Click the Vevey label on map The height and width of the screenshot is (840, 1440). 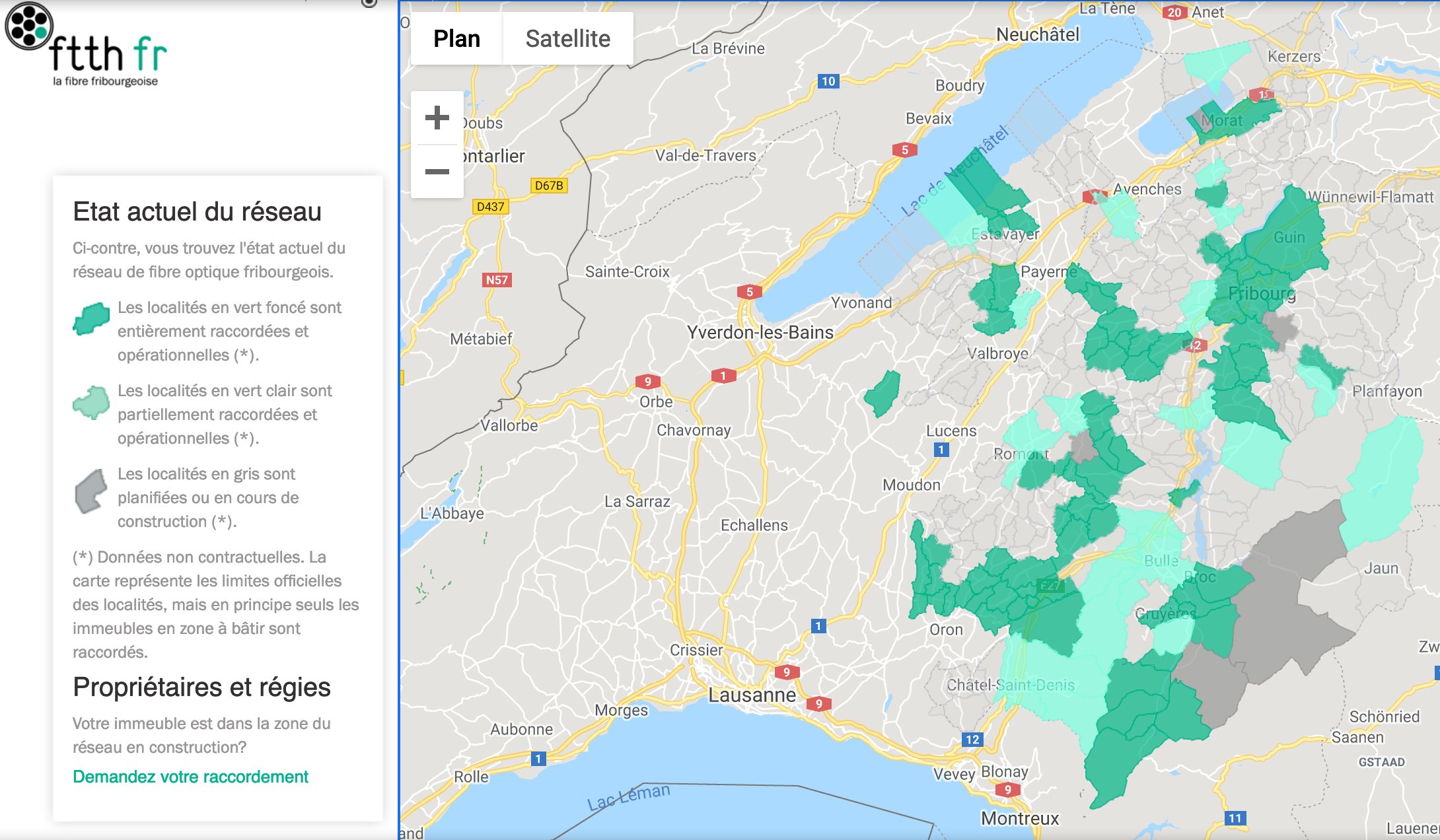tap(954, 774)
